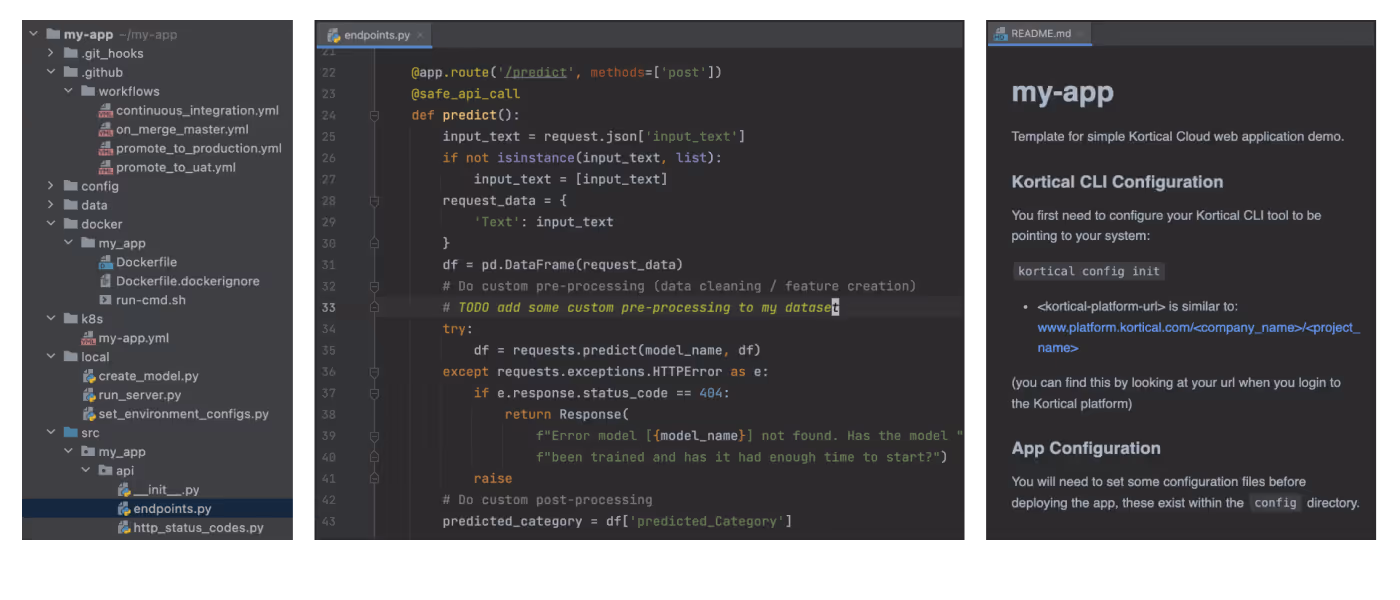Image resolution: width=1400 pixels, height=600 pixels.
Task: Click the http_status_codes.py file icon
Action: [122, 527]
